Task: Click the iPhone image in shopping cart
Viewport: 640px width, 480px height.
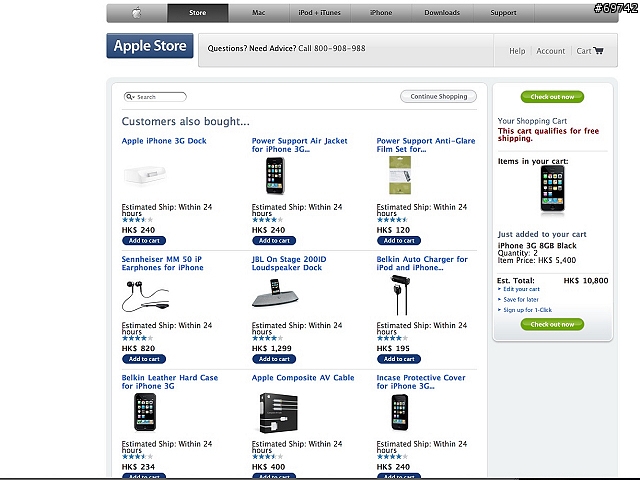Action: pos(552,191)
